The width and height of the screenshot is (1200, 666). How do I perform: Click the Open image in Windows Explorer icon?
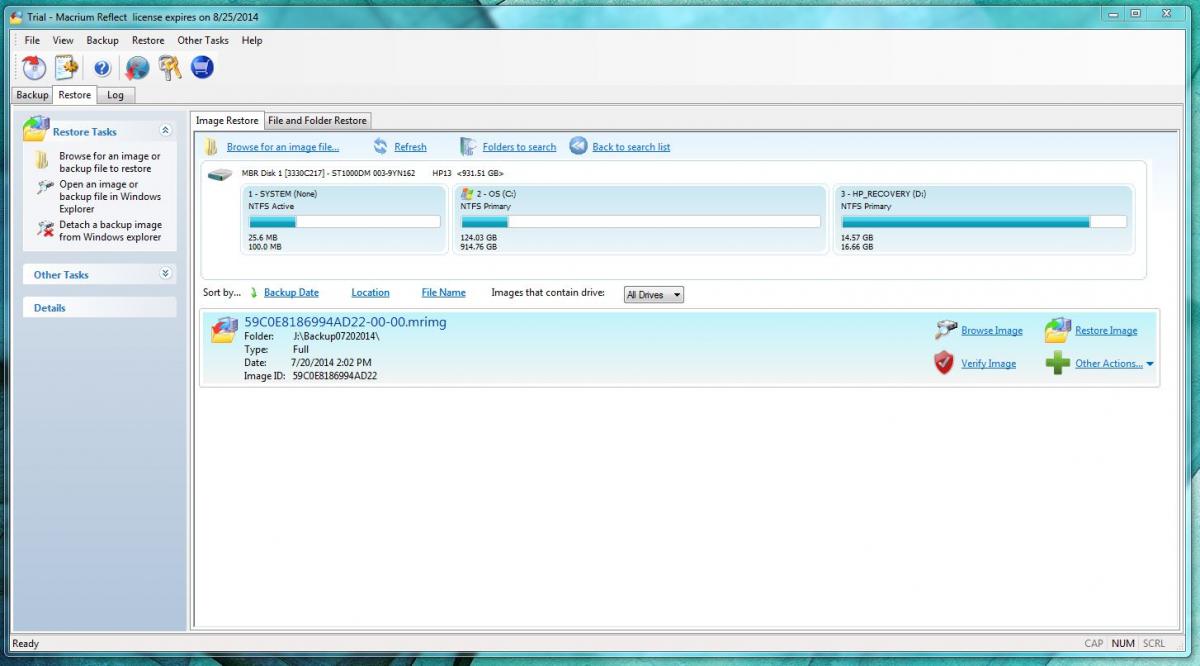coord(45,186)
